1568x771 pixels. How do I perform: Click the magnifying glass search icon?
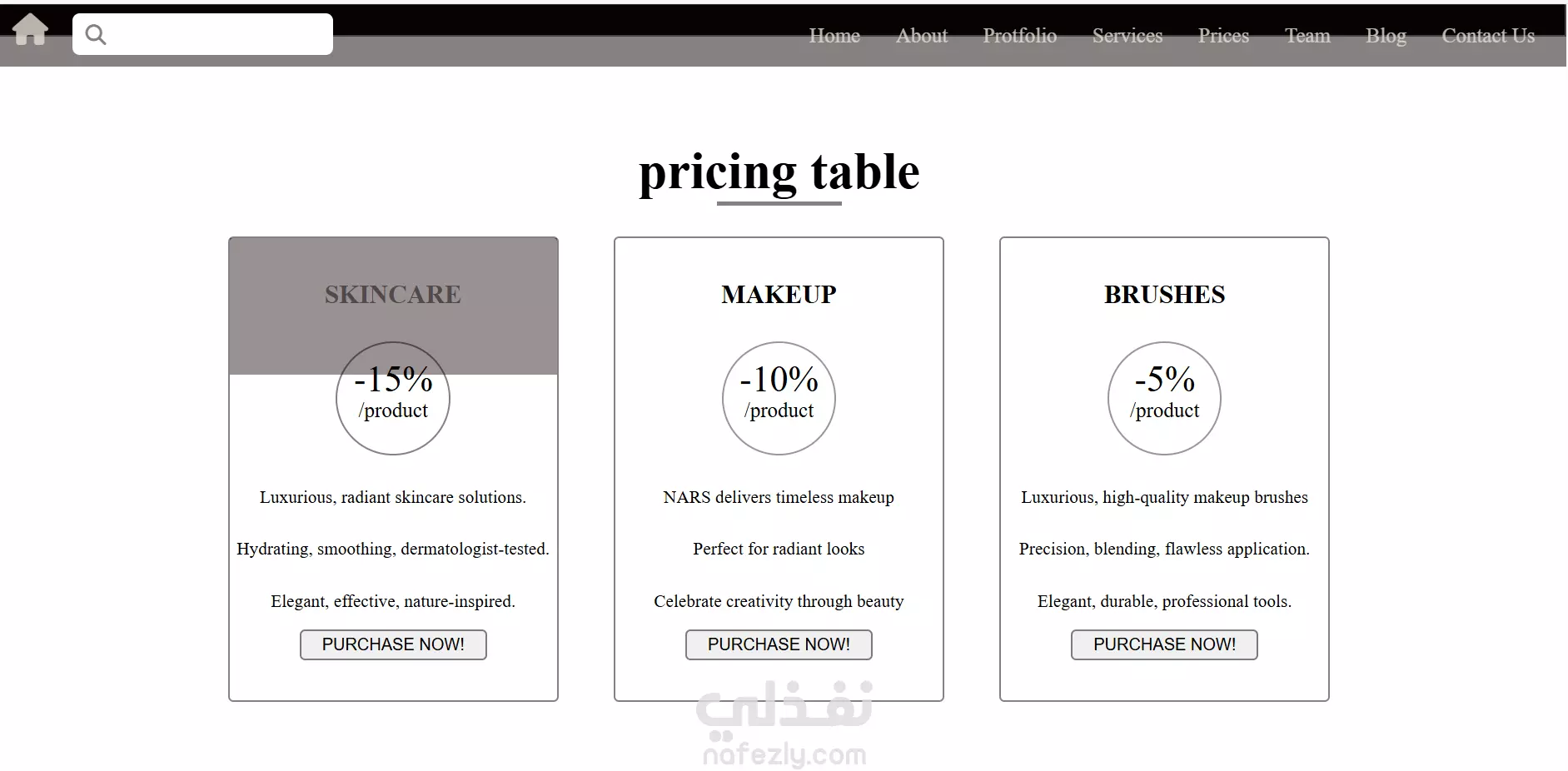pyautogui.click(x=96, y=34)
